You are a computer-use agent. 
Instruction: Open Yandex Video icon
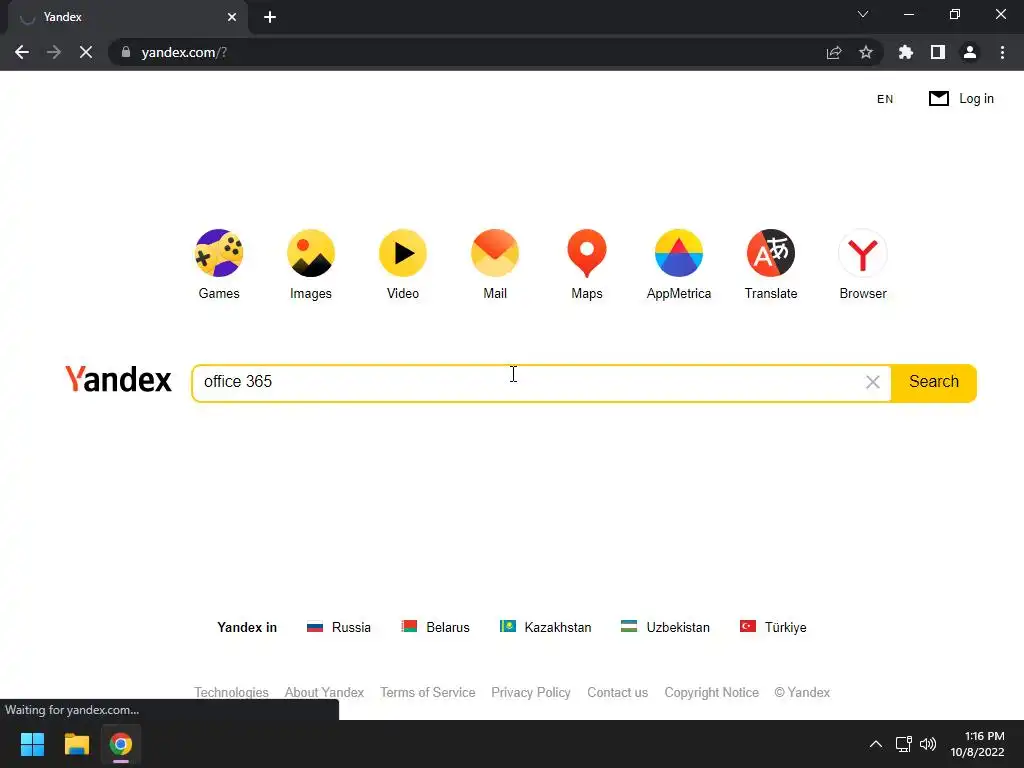click(x=403, y=253)
